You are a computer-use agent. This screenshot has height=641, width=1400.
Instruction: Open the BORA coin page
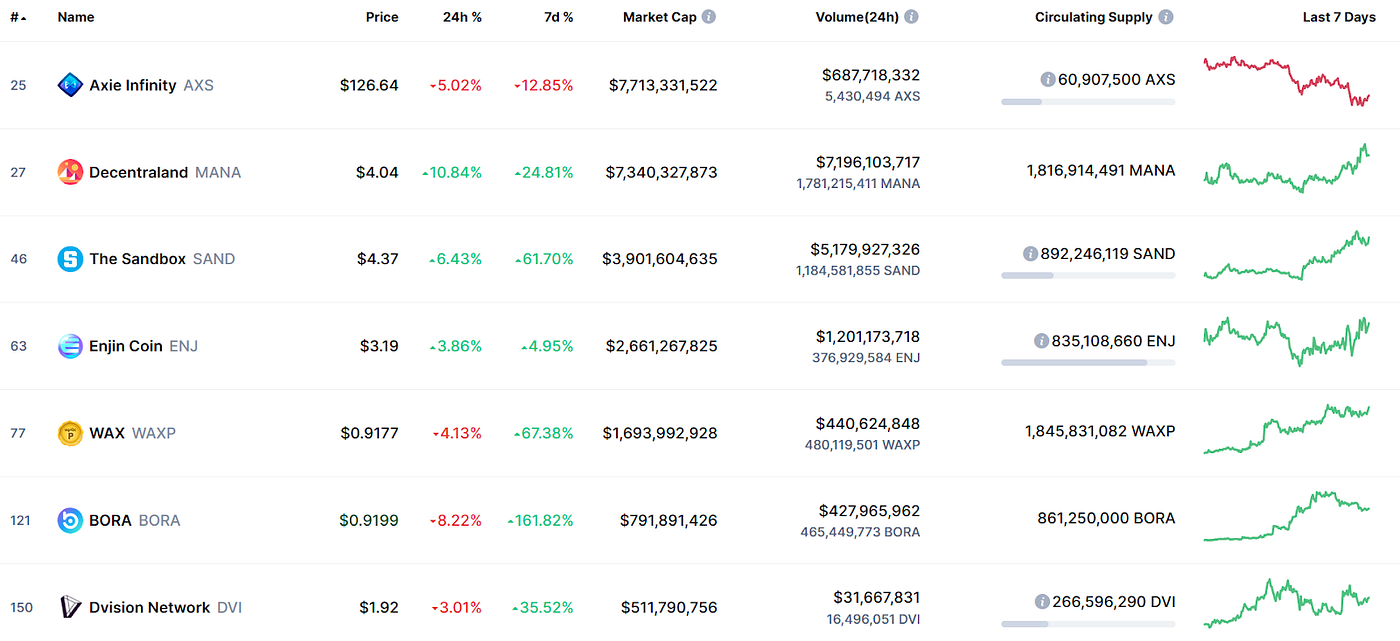(110, 520)
